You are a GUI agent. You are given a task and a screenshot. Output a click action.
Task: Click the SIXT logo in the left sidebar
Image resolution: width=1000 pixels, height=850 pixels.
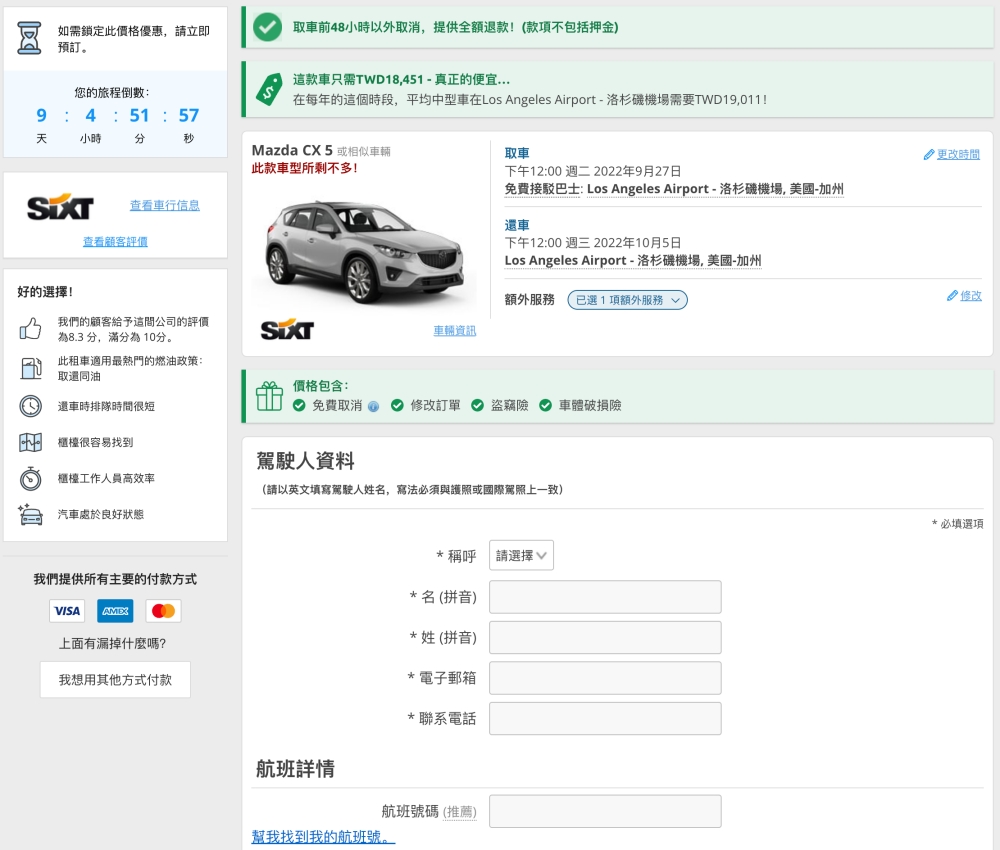click(60, 206)
